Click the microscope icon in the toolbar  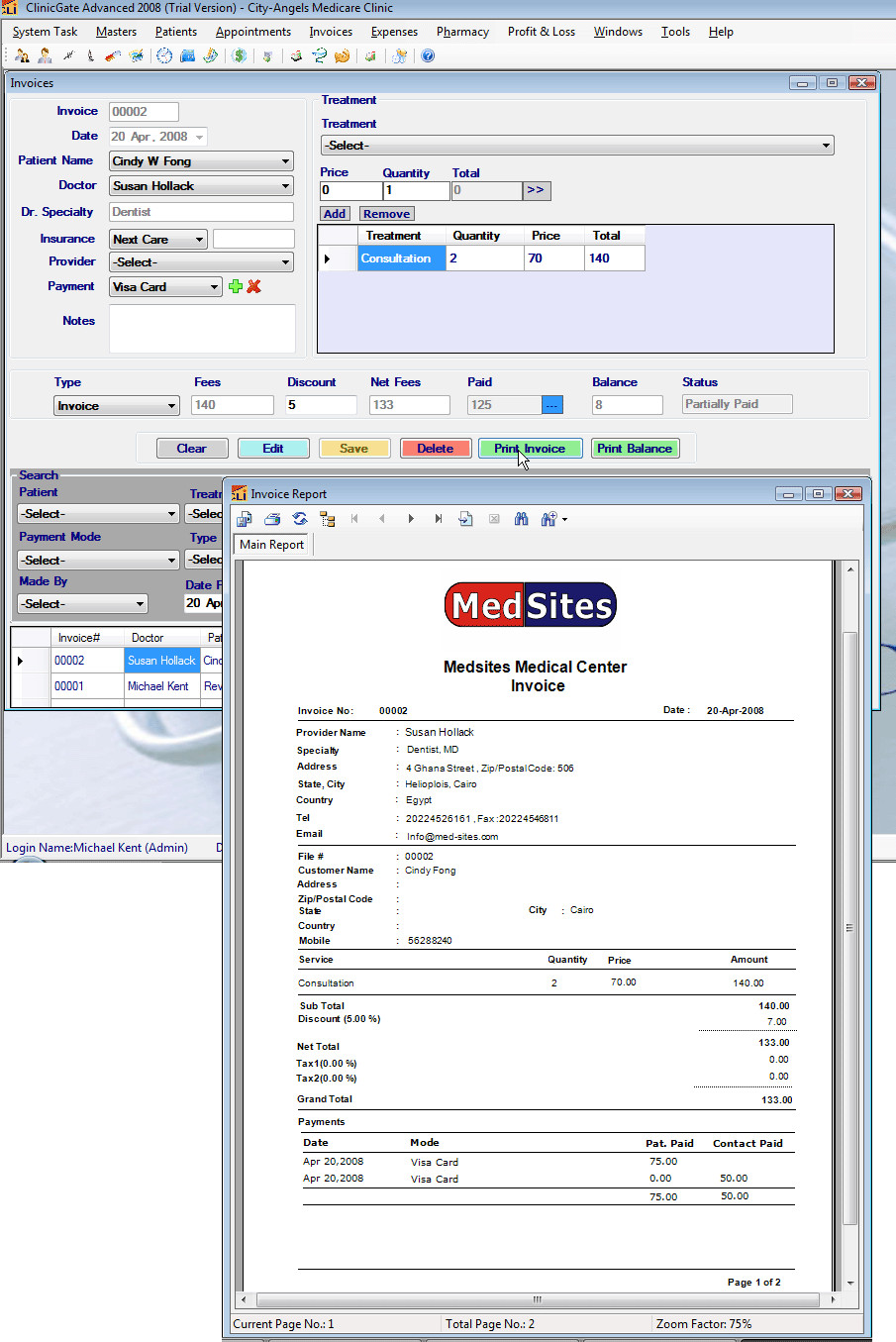click(90, 55)
